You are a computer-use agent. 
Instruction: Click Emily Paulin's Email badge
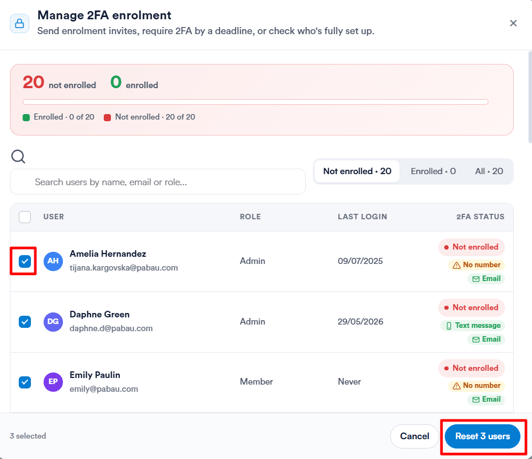[x=486, y=400]
